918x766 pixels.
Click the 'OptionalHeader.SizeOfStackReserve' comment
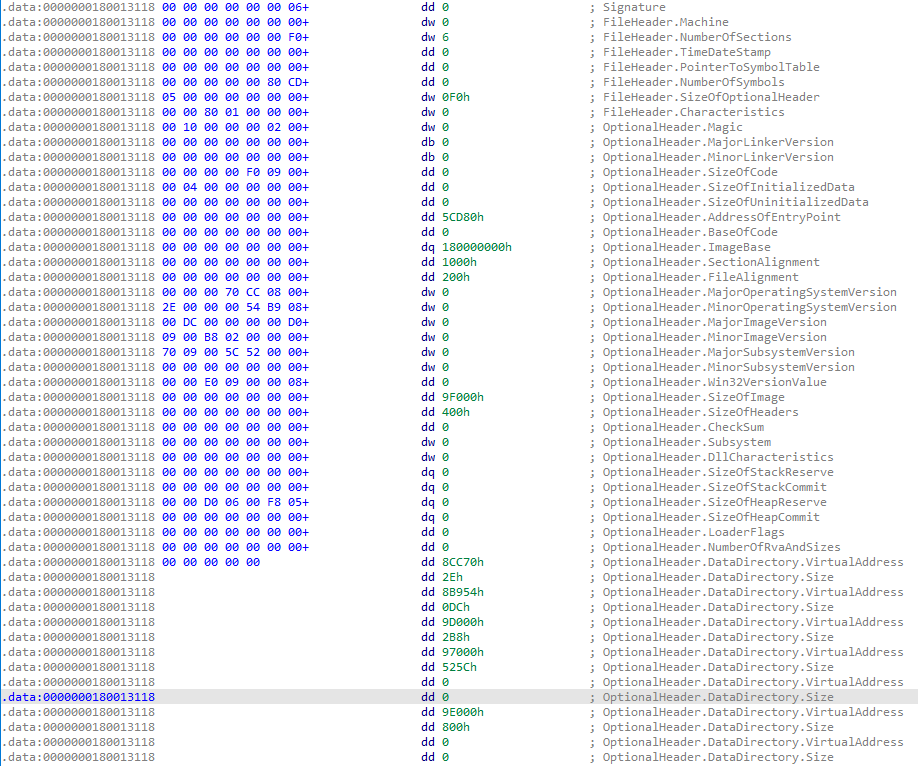tap(718, 472)
